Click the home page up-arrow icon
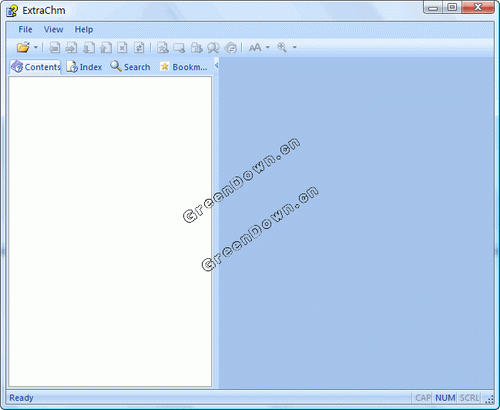The image size is (500, 410). [106, 48]
